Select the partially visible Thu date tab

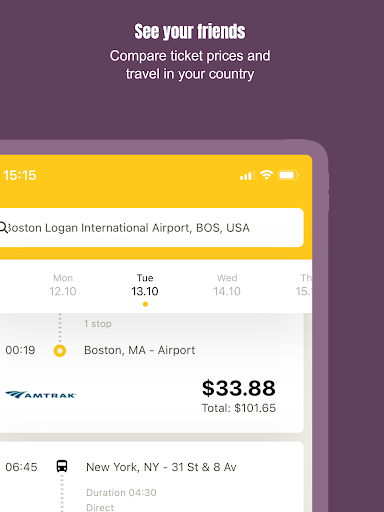pos(304,285)
